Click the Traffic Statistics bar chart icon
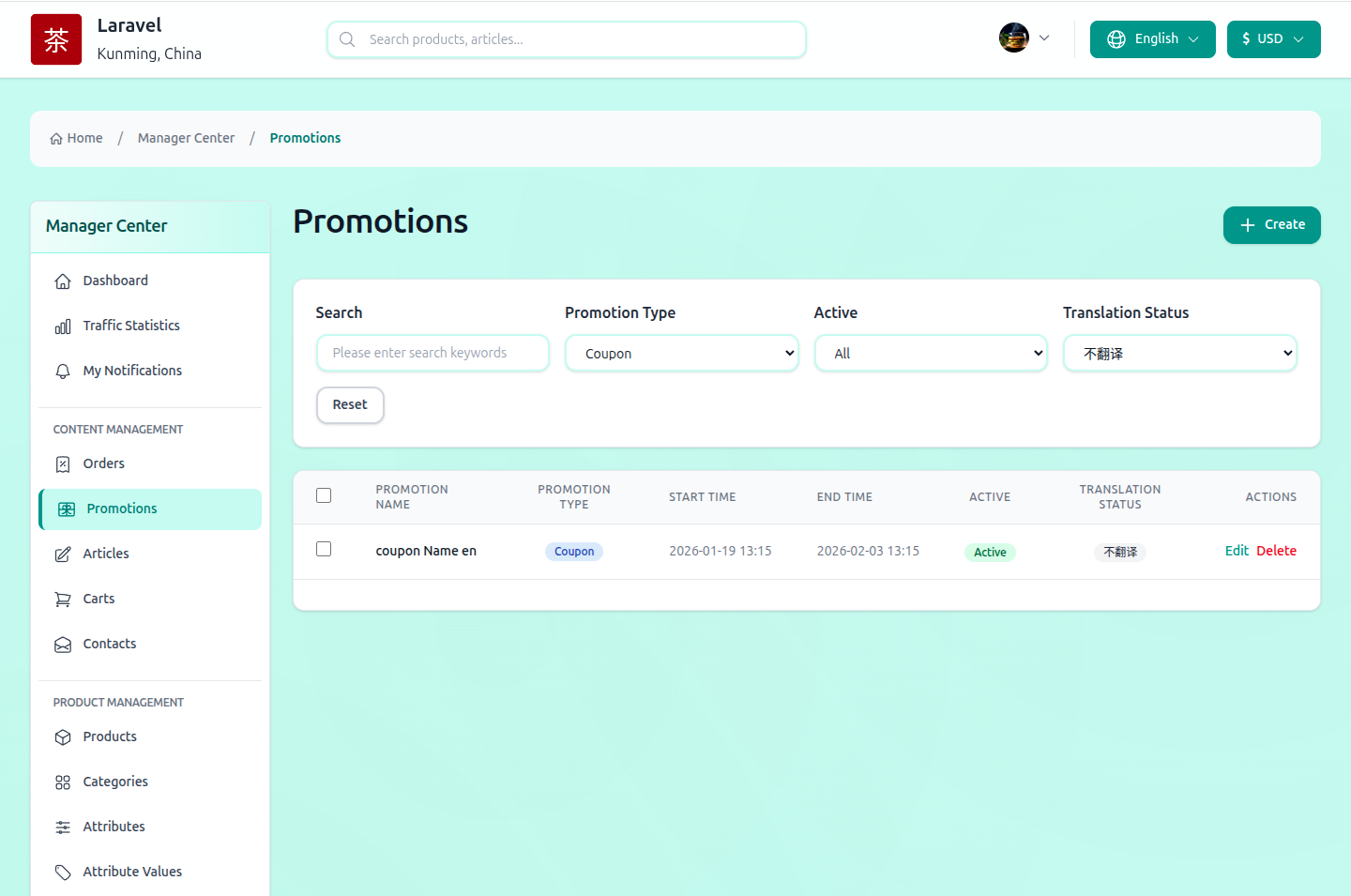 63,327
